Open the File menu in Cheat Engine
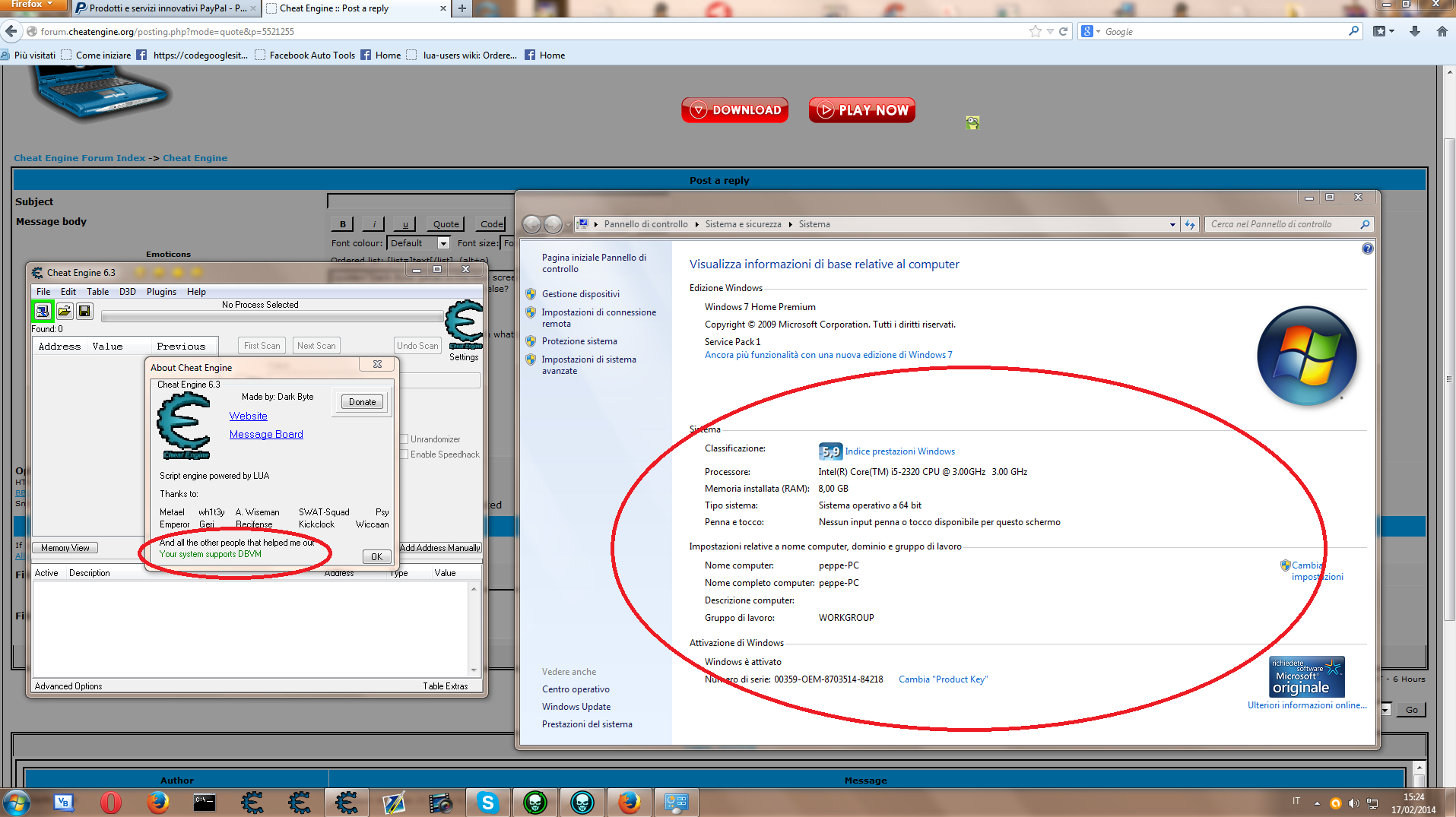This screenshot has width=1456, height=817. 43,292
